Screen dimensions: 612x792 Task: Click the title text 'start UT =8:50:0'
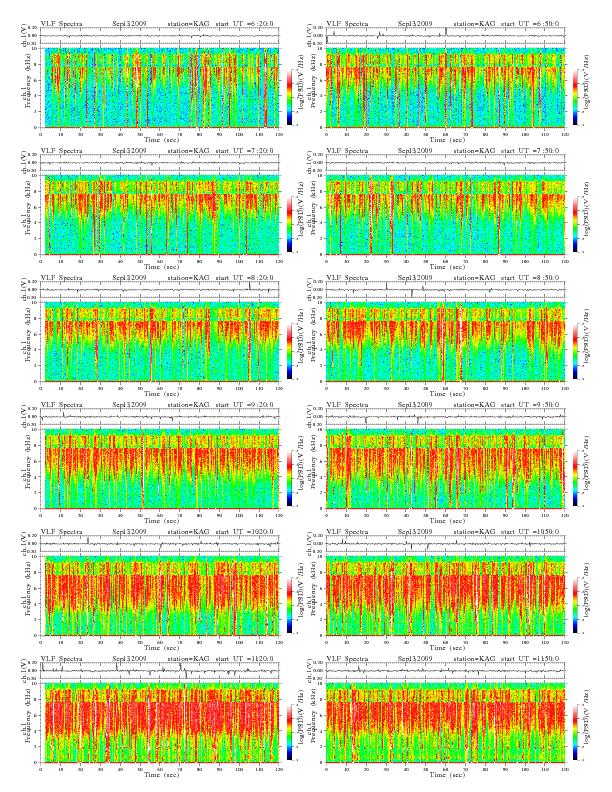coord(530,277)
